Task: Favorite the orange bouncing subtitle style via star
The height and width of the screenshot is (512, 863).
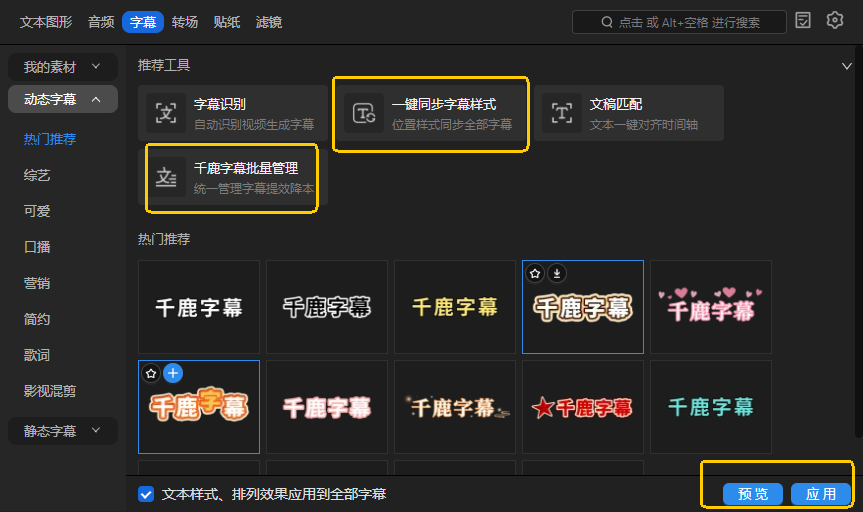Action: coord(151,373)
